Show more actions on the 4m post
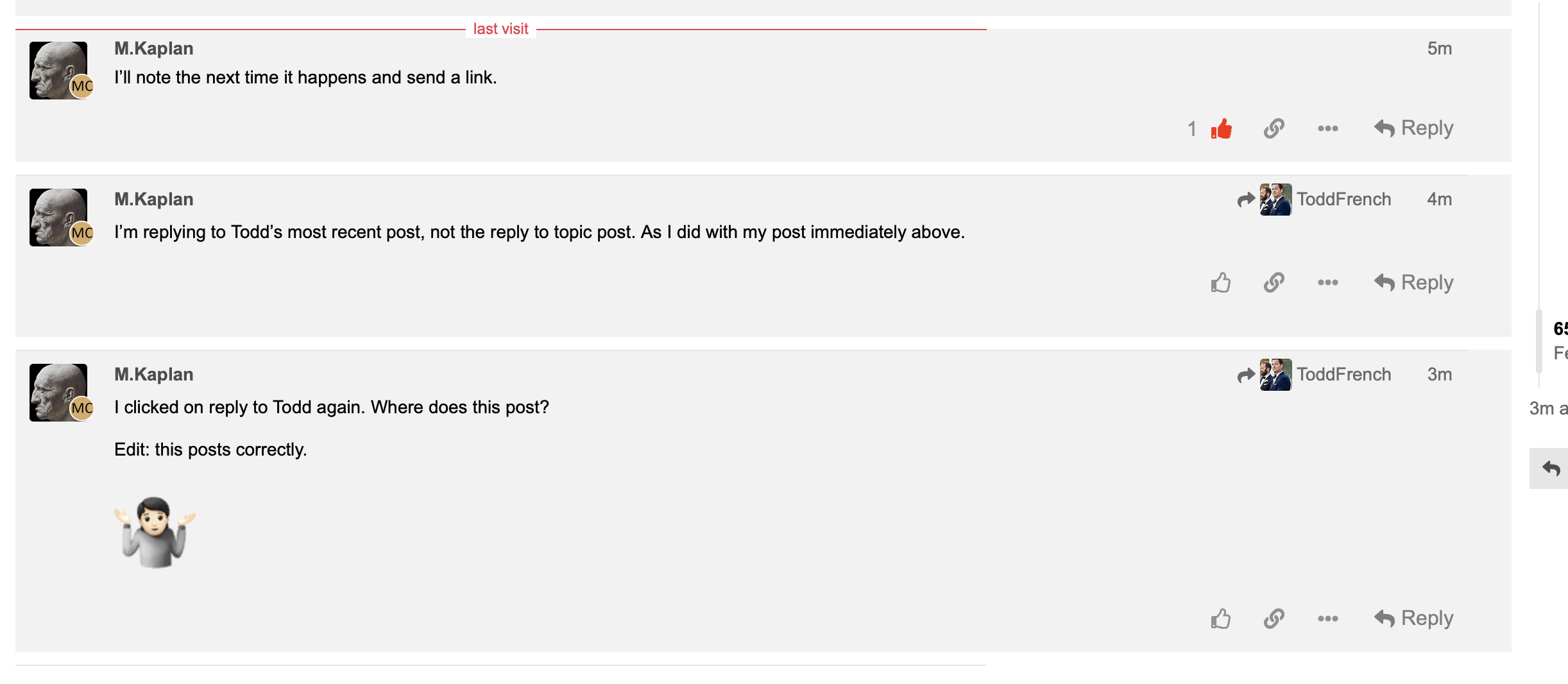The height and width of the screenshot is (684, 1568). click(1328, 282)
